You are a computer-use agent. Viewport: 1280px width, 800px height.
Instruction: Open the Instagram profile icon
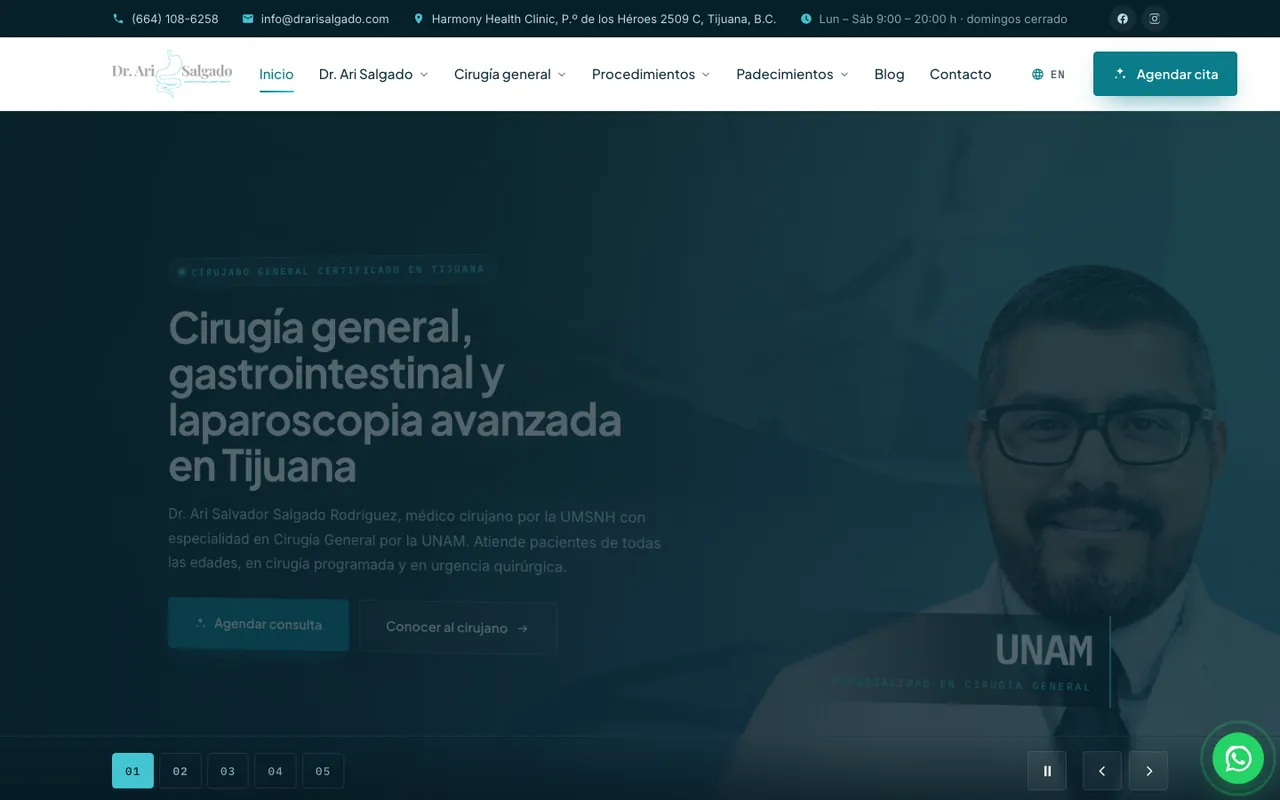pos(1155,19)
